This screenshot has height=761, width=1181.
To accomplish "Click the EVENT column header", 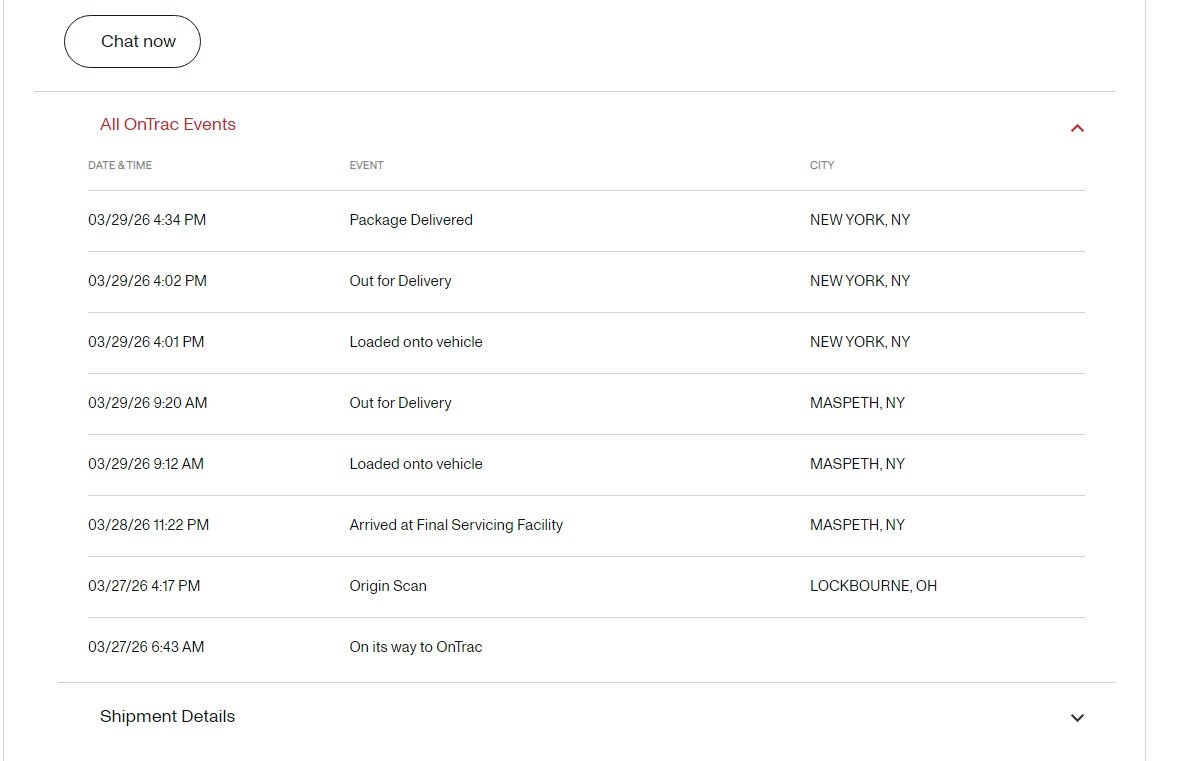I will pyautogui.click(x=366, y=165).
